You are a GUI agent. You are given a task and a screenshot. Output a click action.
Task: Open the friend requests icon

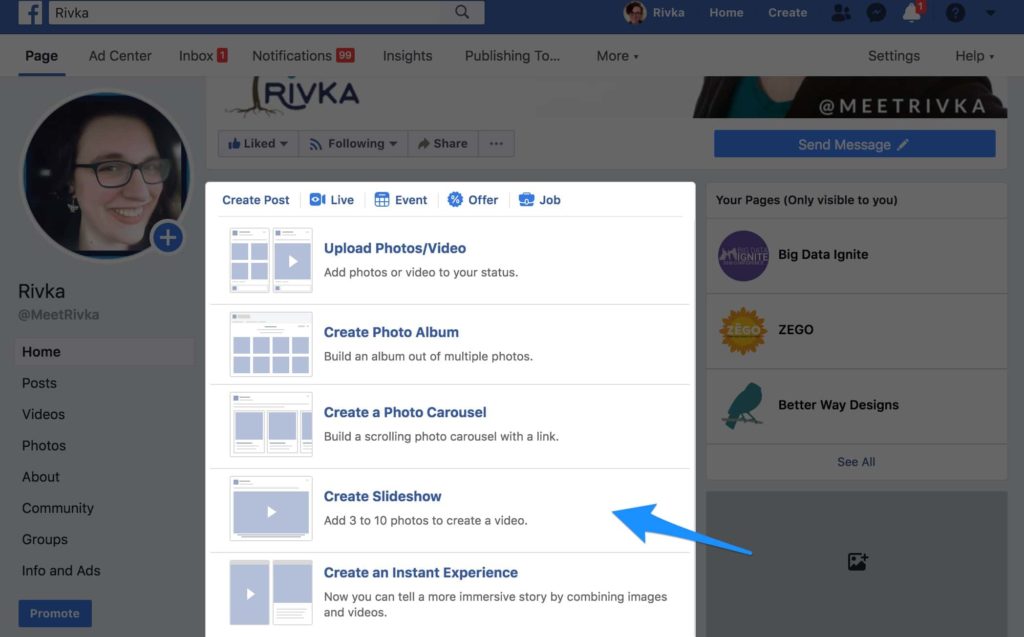coord(841,13)
